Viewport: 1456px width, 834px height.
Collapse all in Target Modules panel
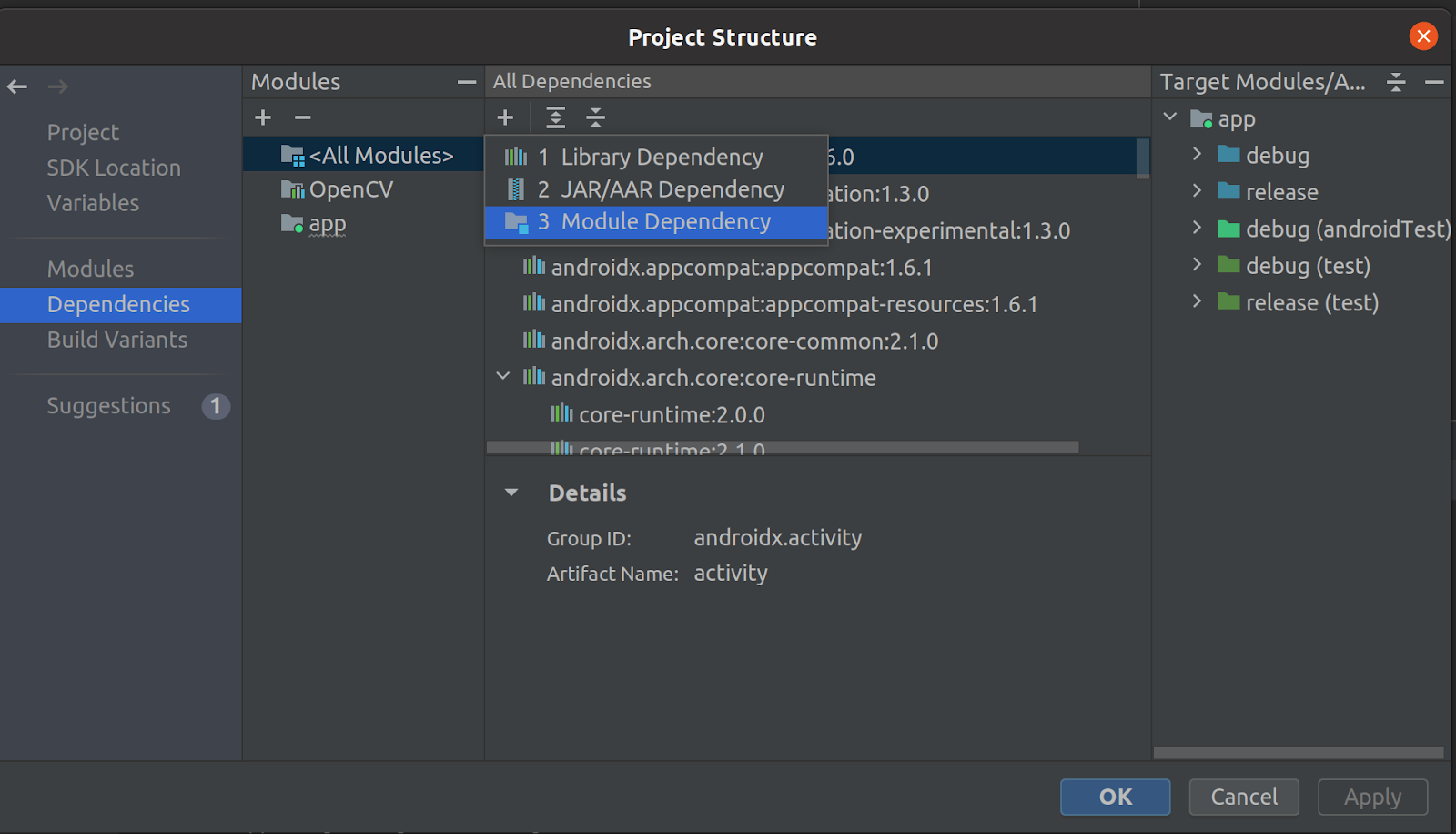click(x=1396, y=82)
